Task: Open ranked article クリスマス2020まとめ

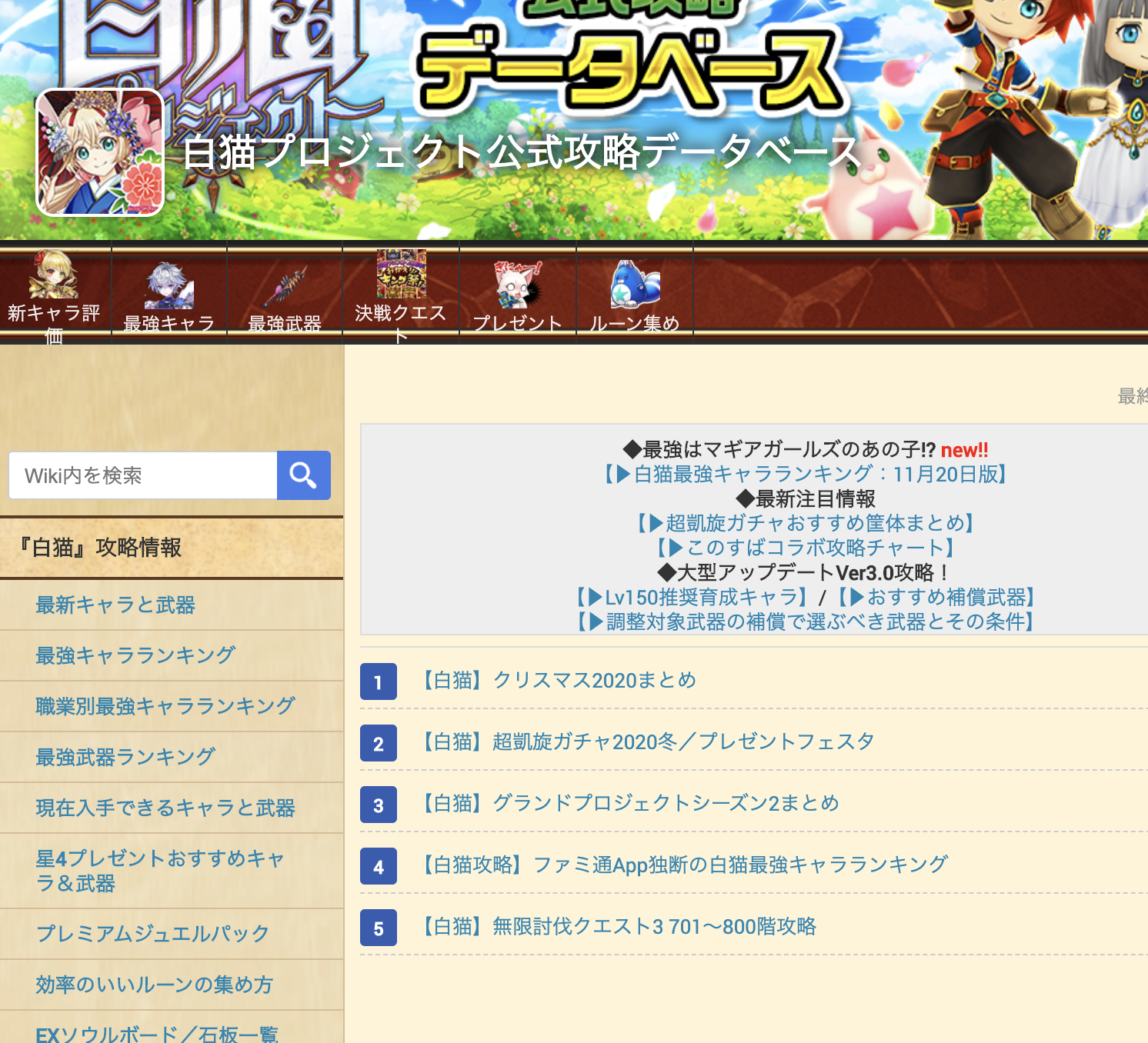Action: pos(556,680)
